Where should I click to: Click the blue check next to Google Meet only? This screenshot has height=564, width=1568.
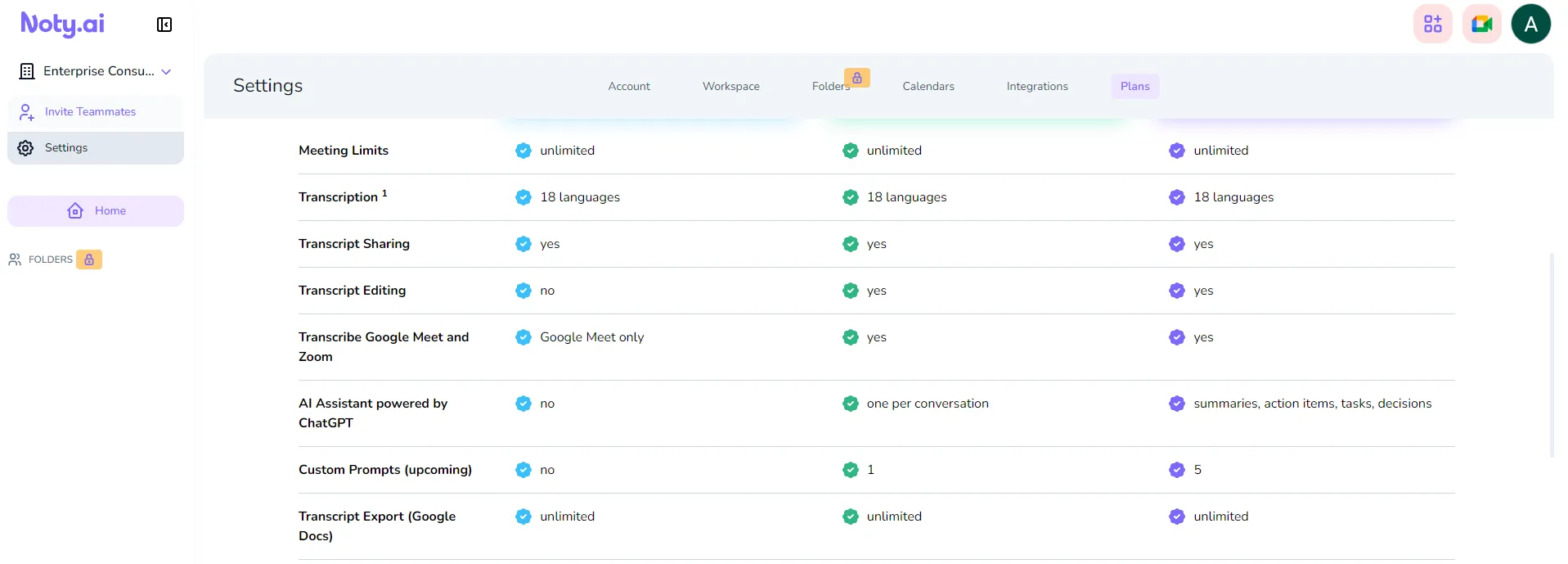(x=523, y=337)
